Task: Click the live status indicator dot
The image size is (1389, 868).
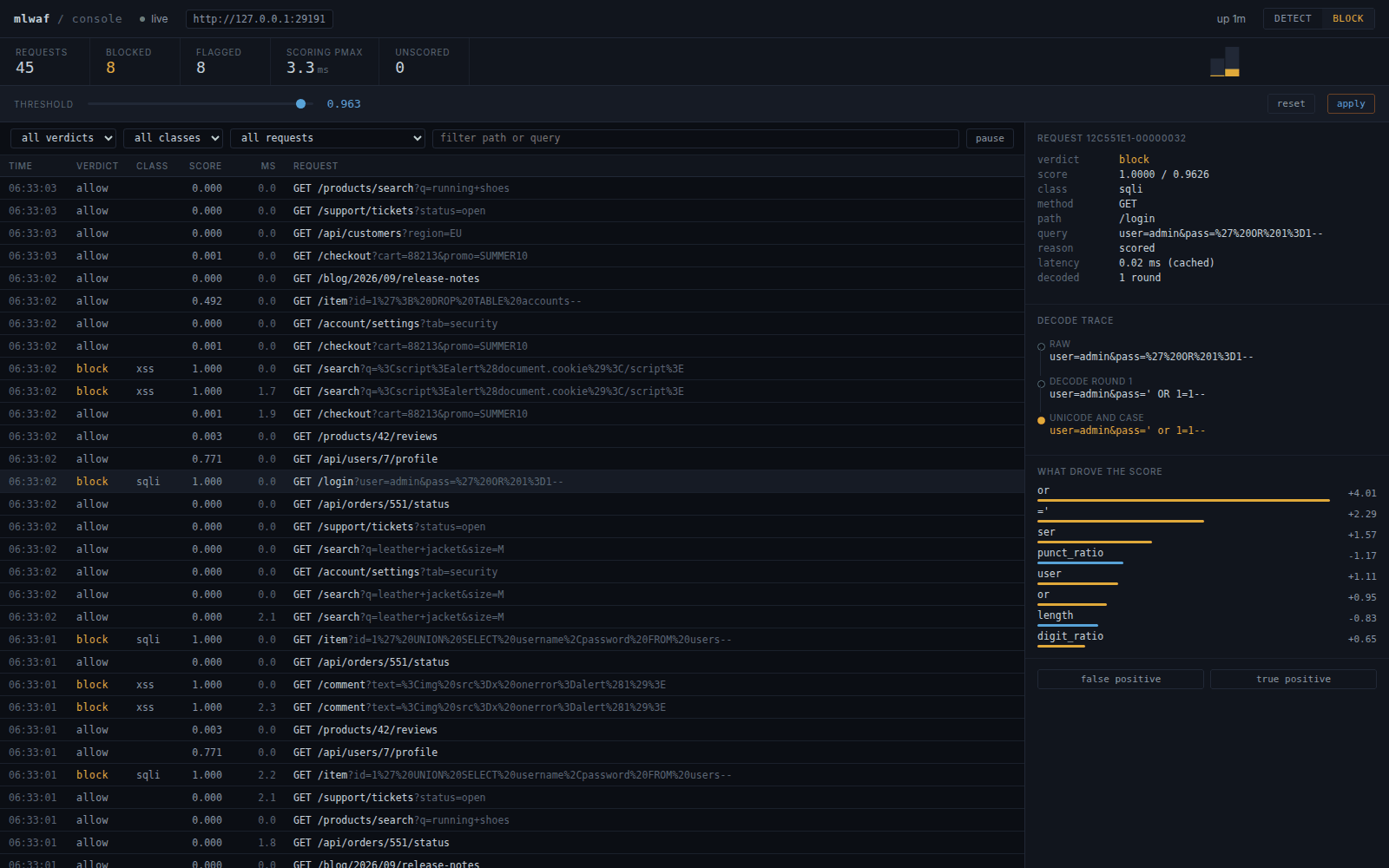Action: (142, 19)
